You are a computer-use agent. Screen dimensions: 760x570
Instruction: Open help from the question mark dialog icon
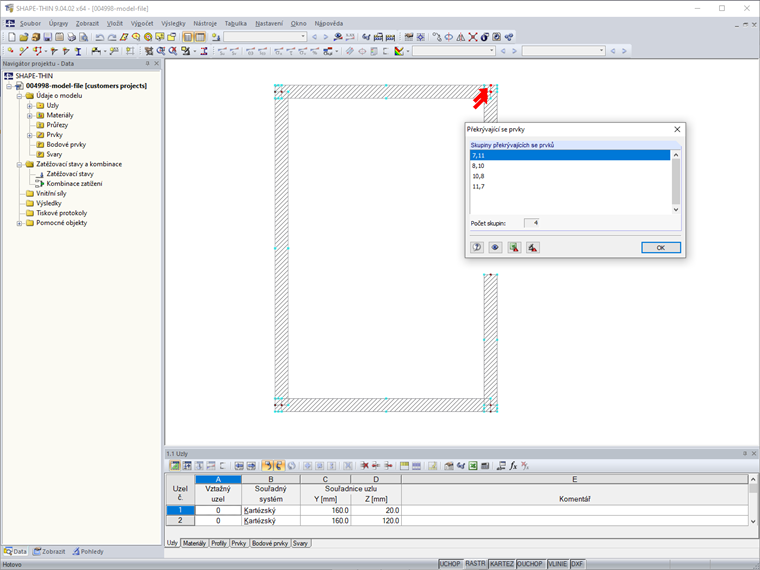tap(477, 248)
